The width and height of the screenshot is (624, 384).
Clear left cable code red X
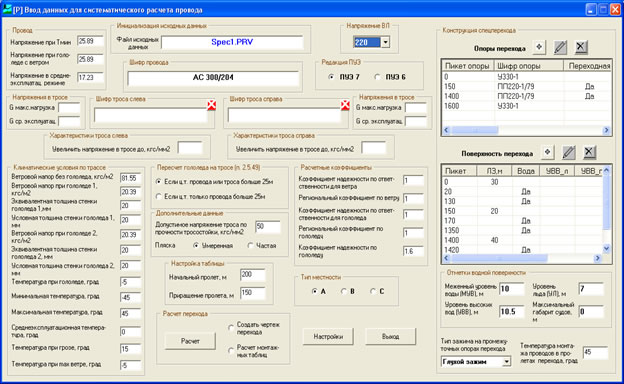[211, 105]
